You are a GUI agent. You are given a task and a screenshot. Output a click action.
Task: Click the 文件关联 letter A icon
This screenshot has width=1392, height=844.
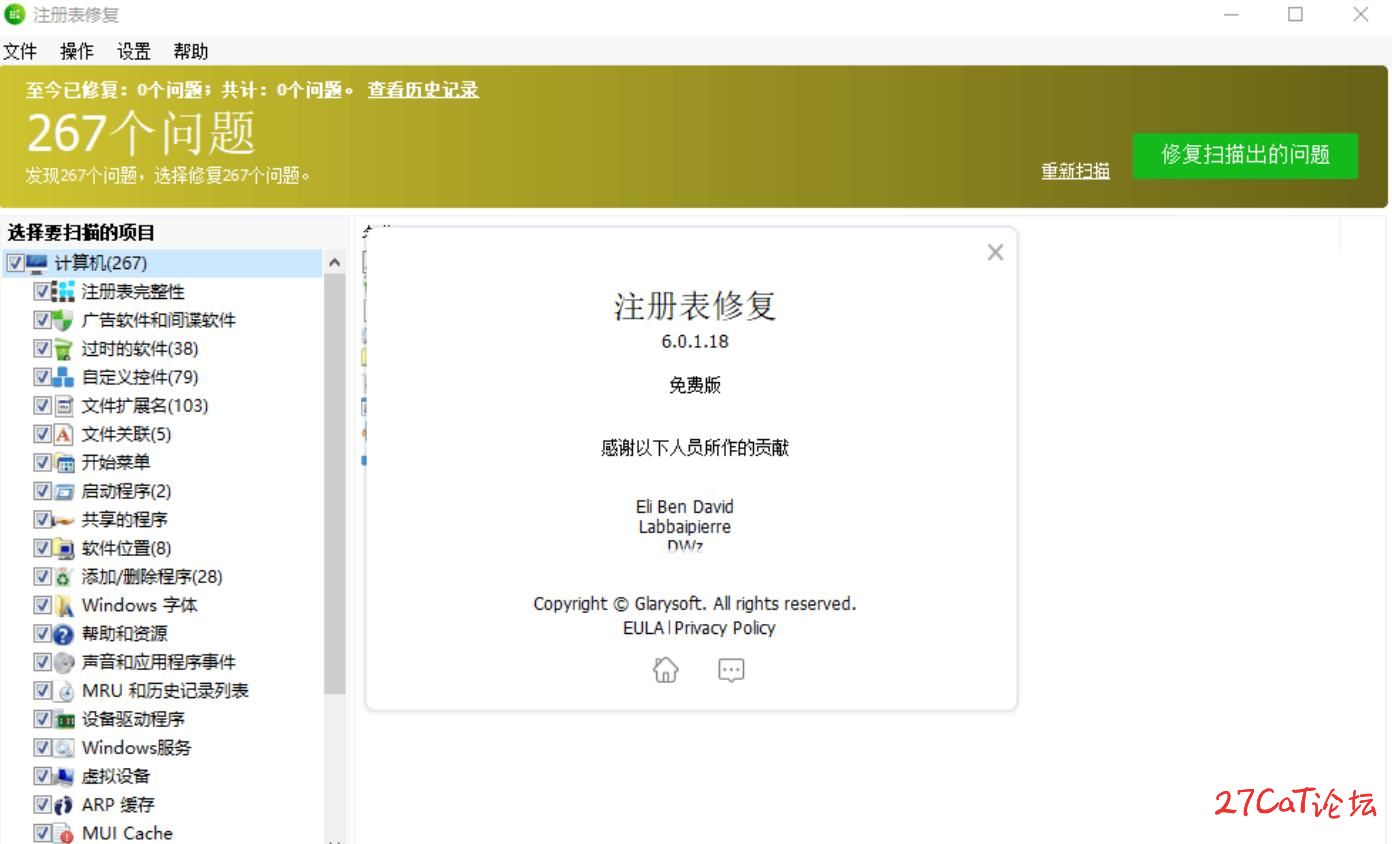63,434
